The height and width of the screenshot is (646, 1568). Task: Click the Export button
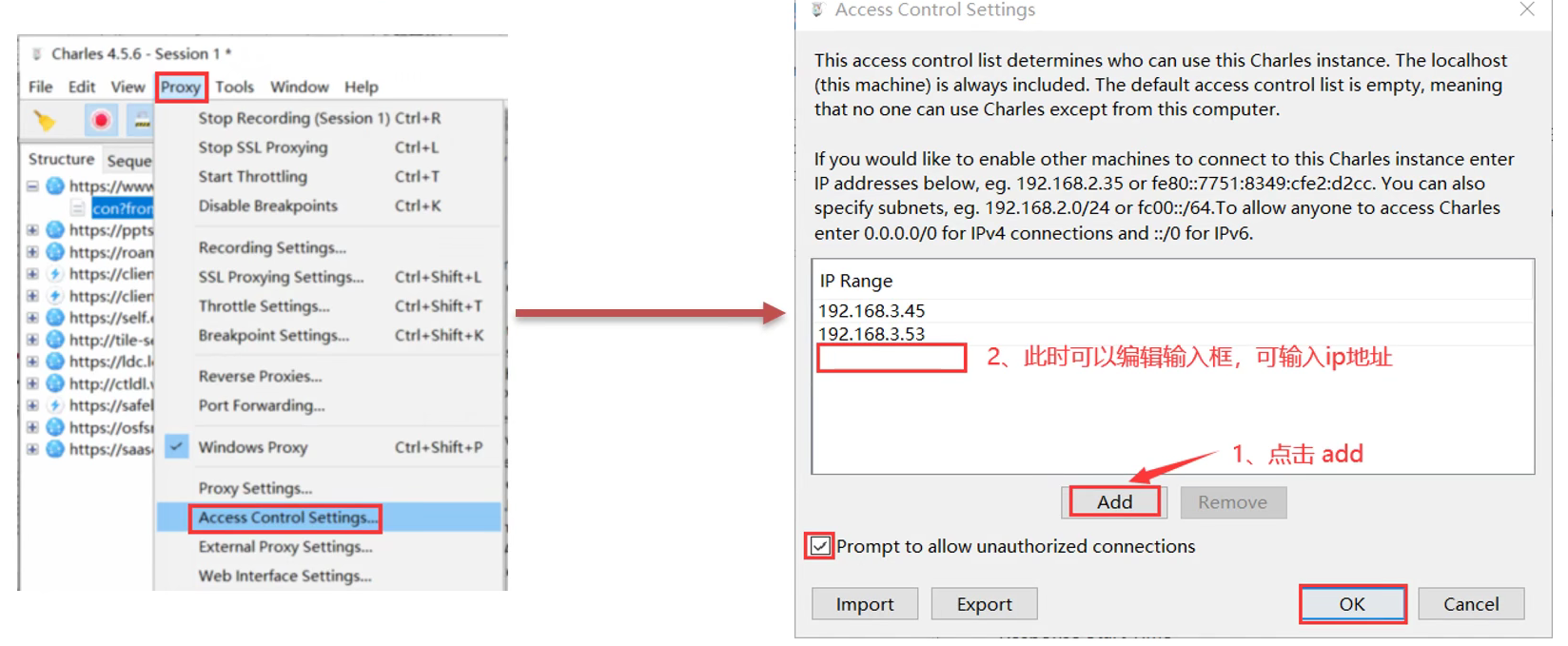point(984,604)
